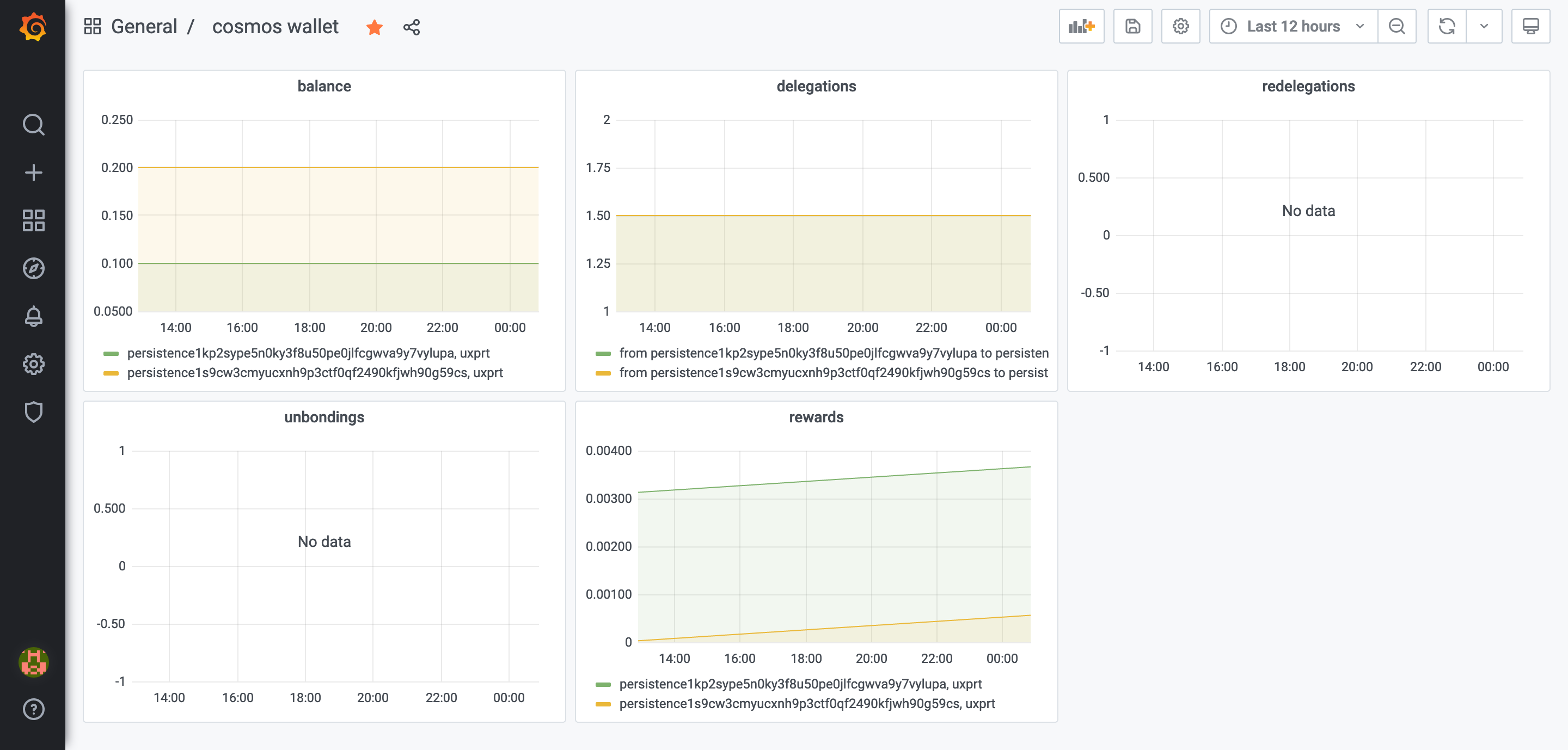This screenshot has width=1568, height=750.
Task: Toggle the favorite star for cosmos wallet
Action: [x=375, y=27]
